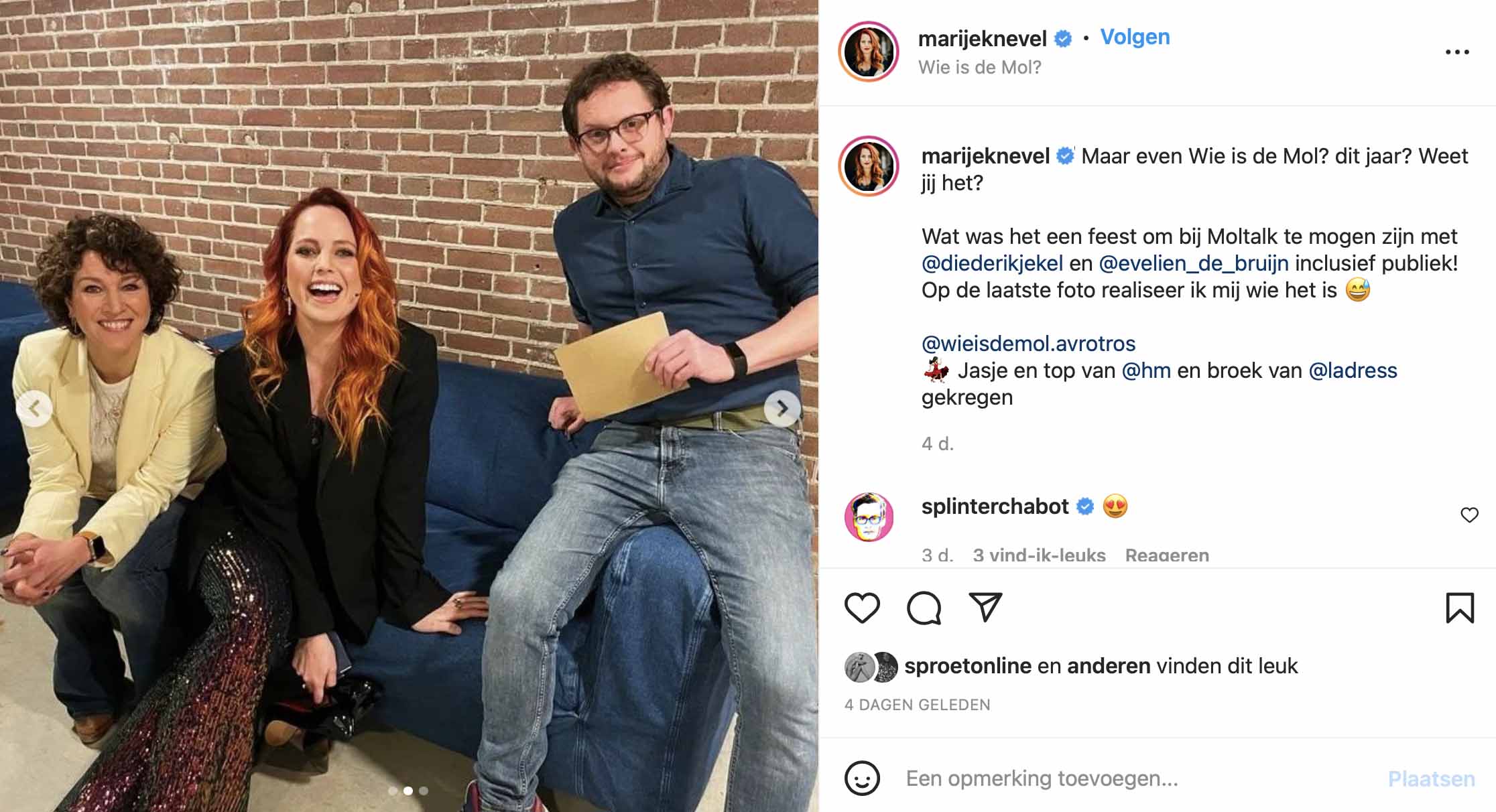
Task: Open @evelien_de_bruijn mention
Action: point(1194,263)
